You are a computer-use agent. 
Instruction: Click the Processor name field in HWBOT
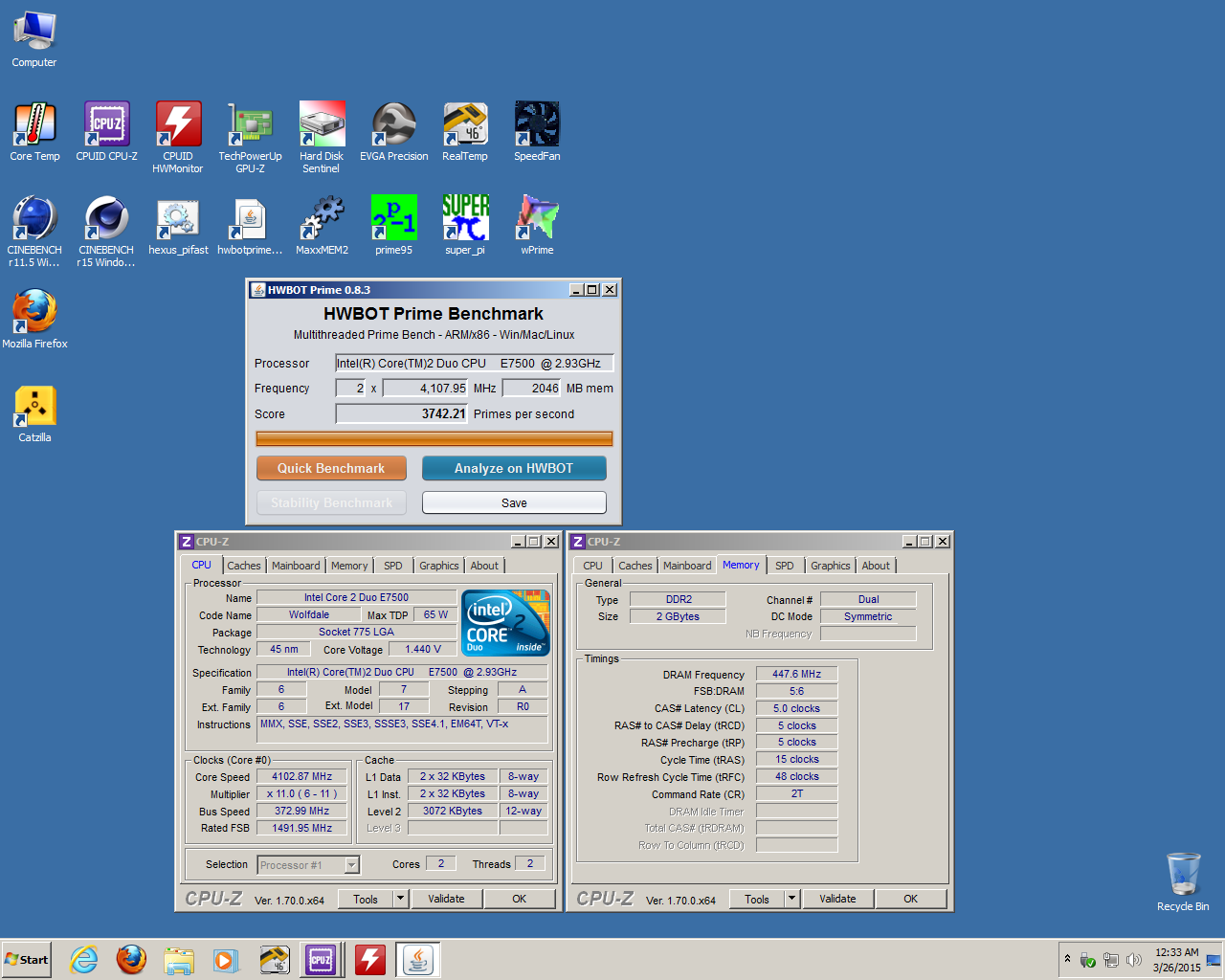[x=474, y=363]
